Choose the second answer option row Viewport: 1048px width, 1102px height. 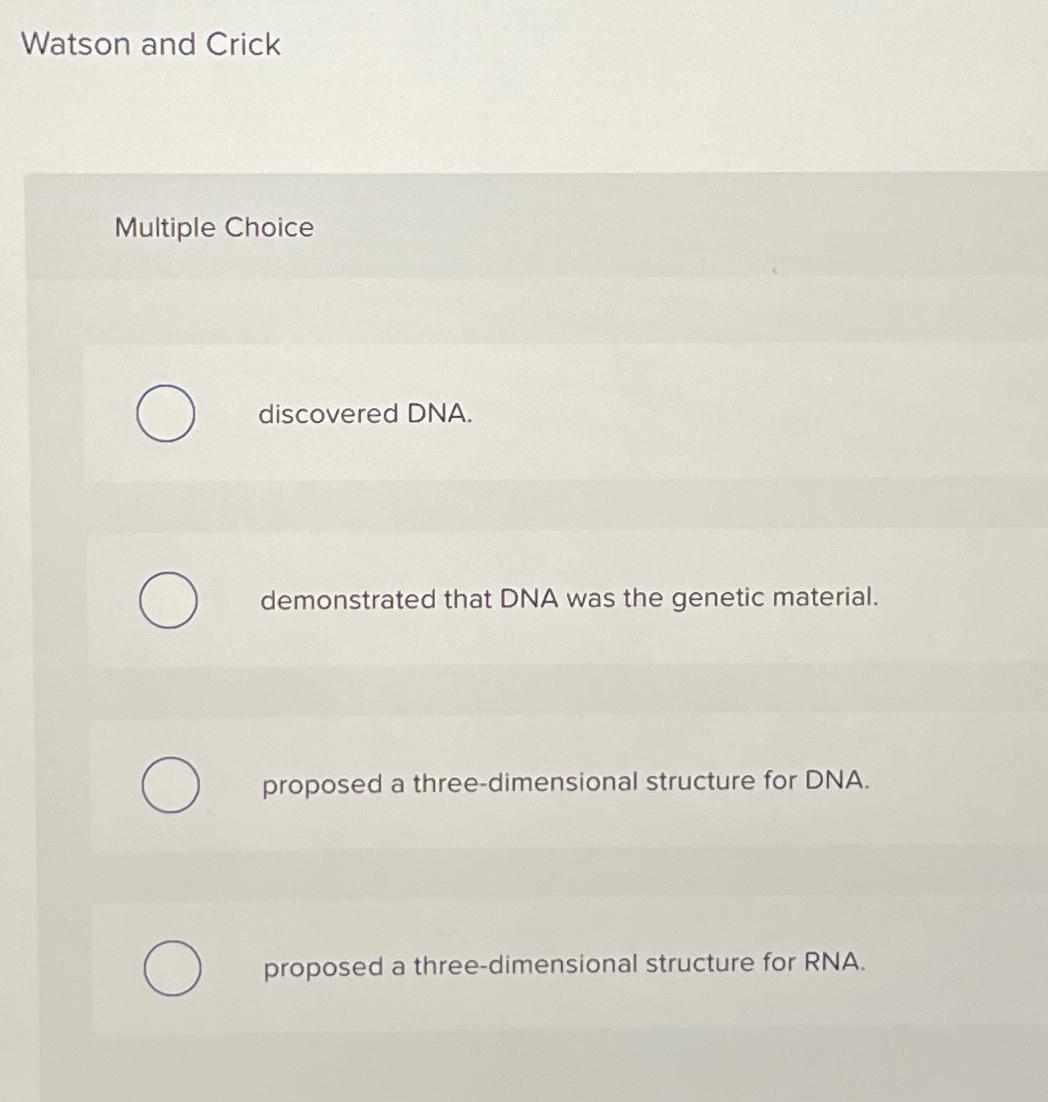tap(500, 600)
